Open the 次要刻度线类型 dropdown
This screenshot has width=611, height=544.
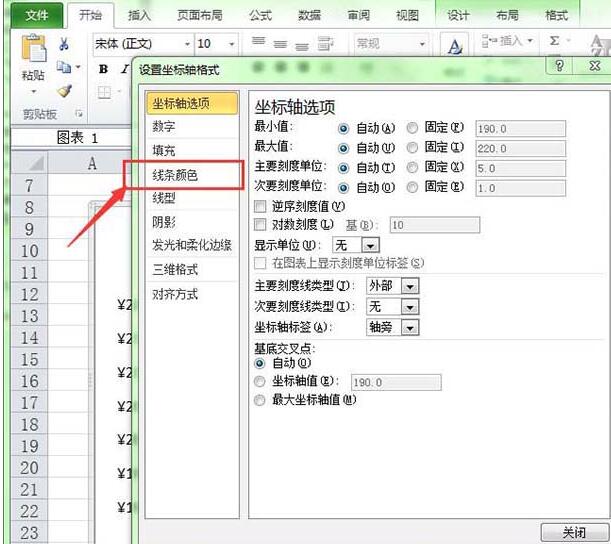pos(410,307)
